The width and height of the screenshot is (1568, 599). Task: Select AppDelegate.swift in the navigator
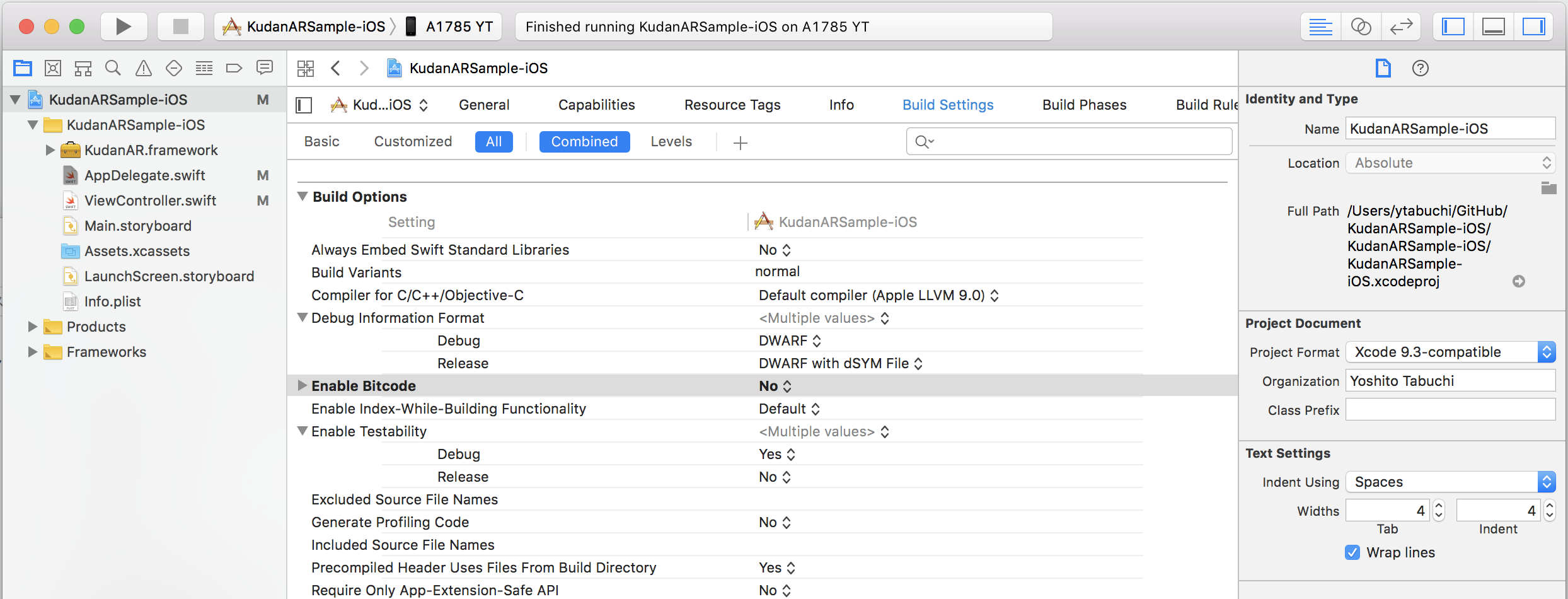(145, 175)
